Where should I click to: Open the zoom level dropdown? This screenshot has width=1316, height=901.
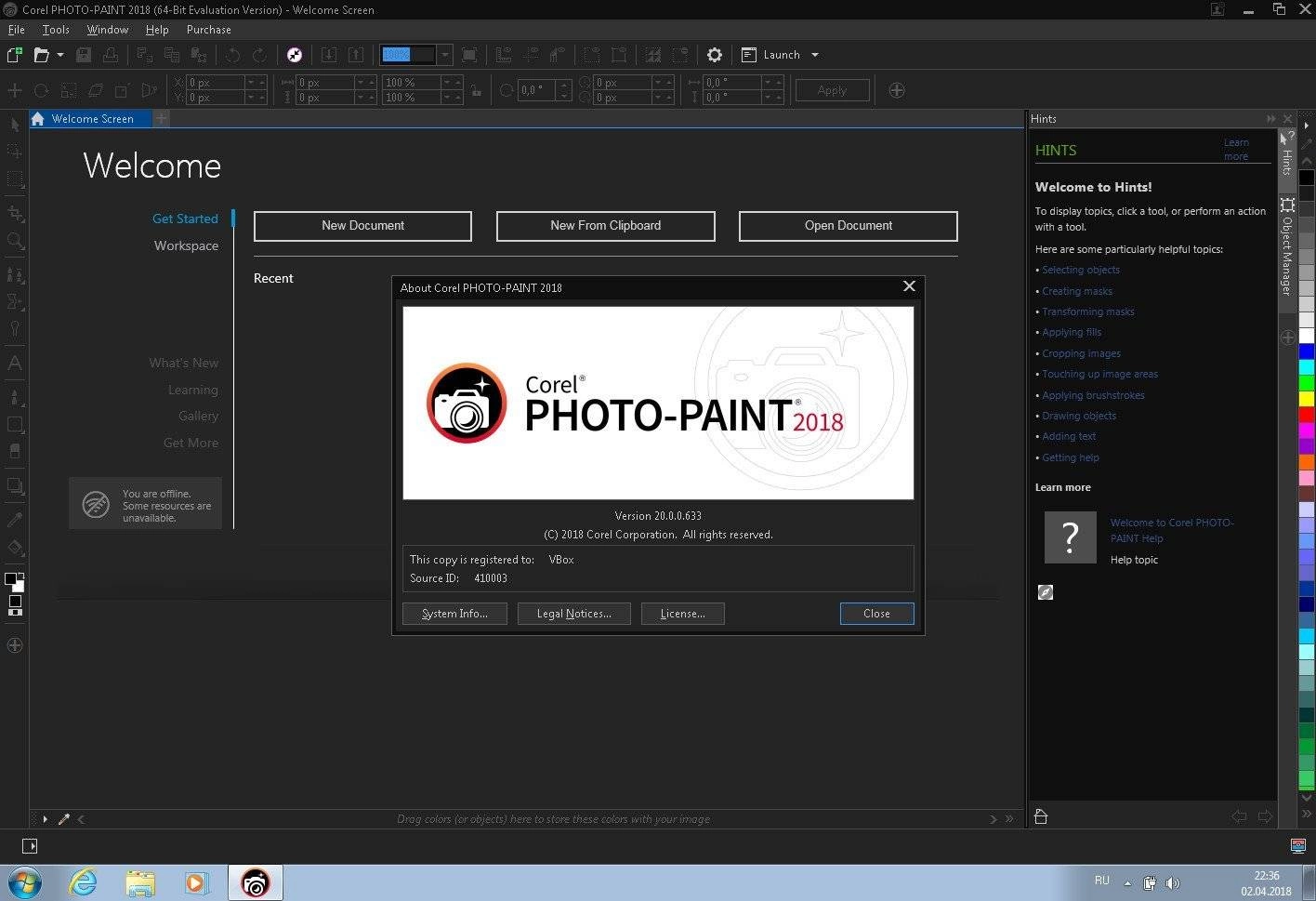pos(445,55)
